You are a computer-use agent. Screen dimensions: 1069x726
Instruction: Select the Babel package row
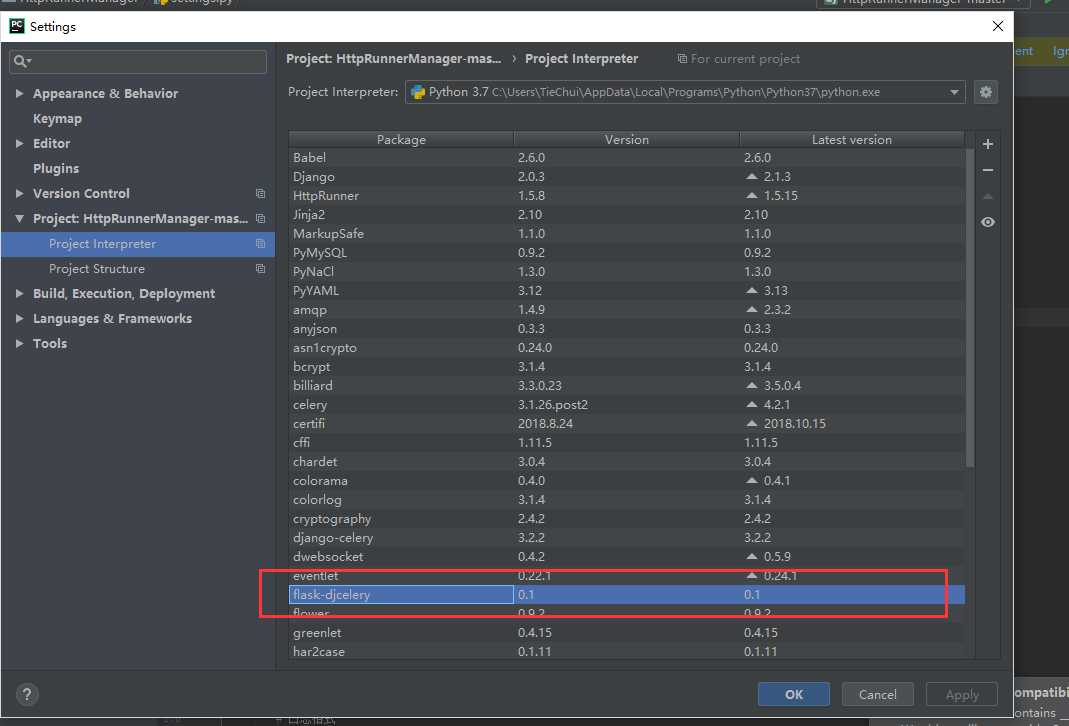coord(627,157)
